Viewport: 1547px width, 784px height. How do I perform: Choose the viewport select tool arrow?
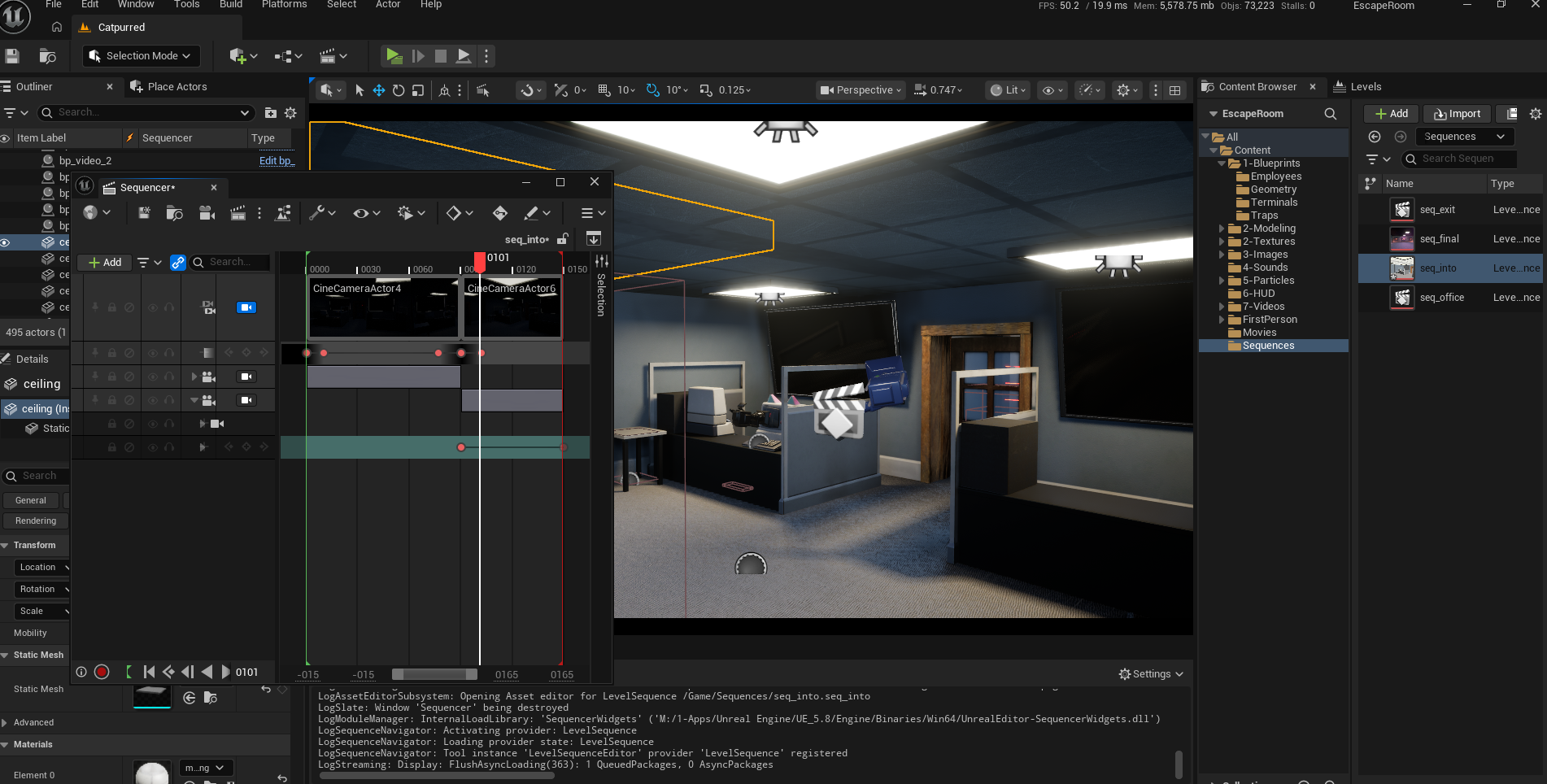click(x=360, y=90)
